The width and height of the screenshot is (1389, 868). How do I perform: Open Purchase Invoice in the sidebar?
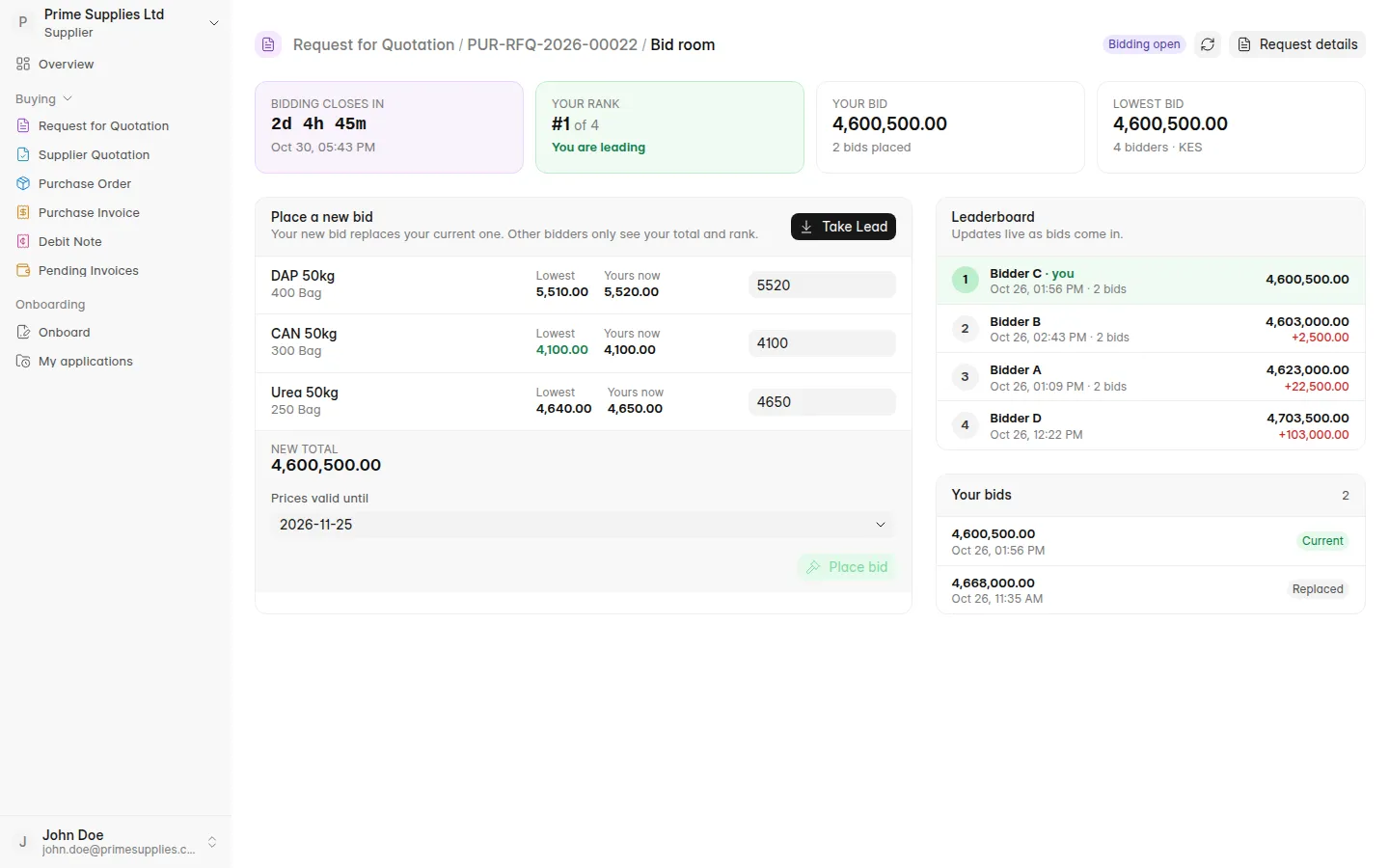[x=116, y=213]
